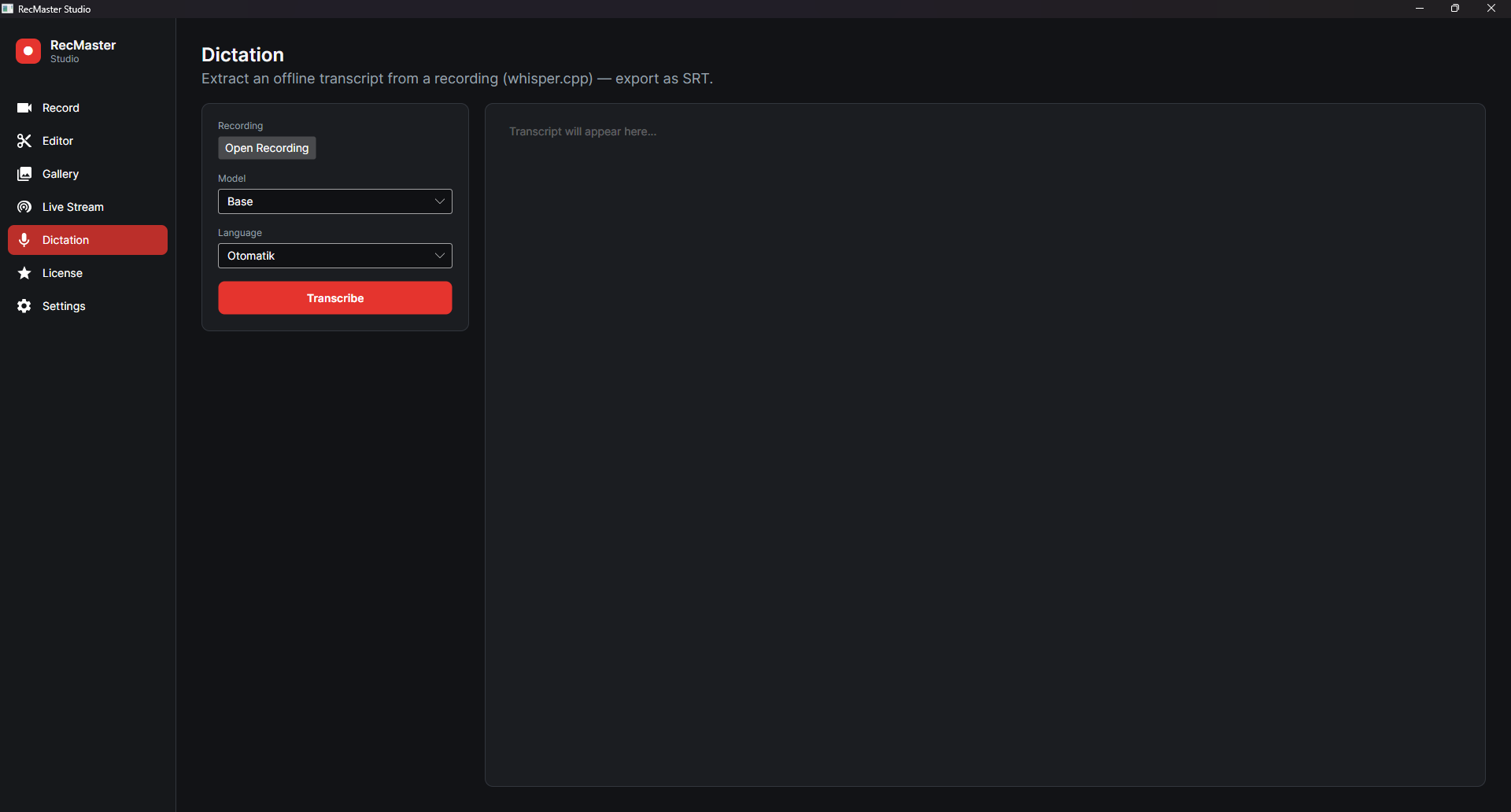
Task: Go to the Editor section label
Action: point(57,141)
